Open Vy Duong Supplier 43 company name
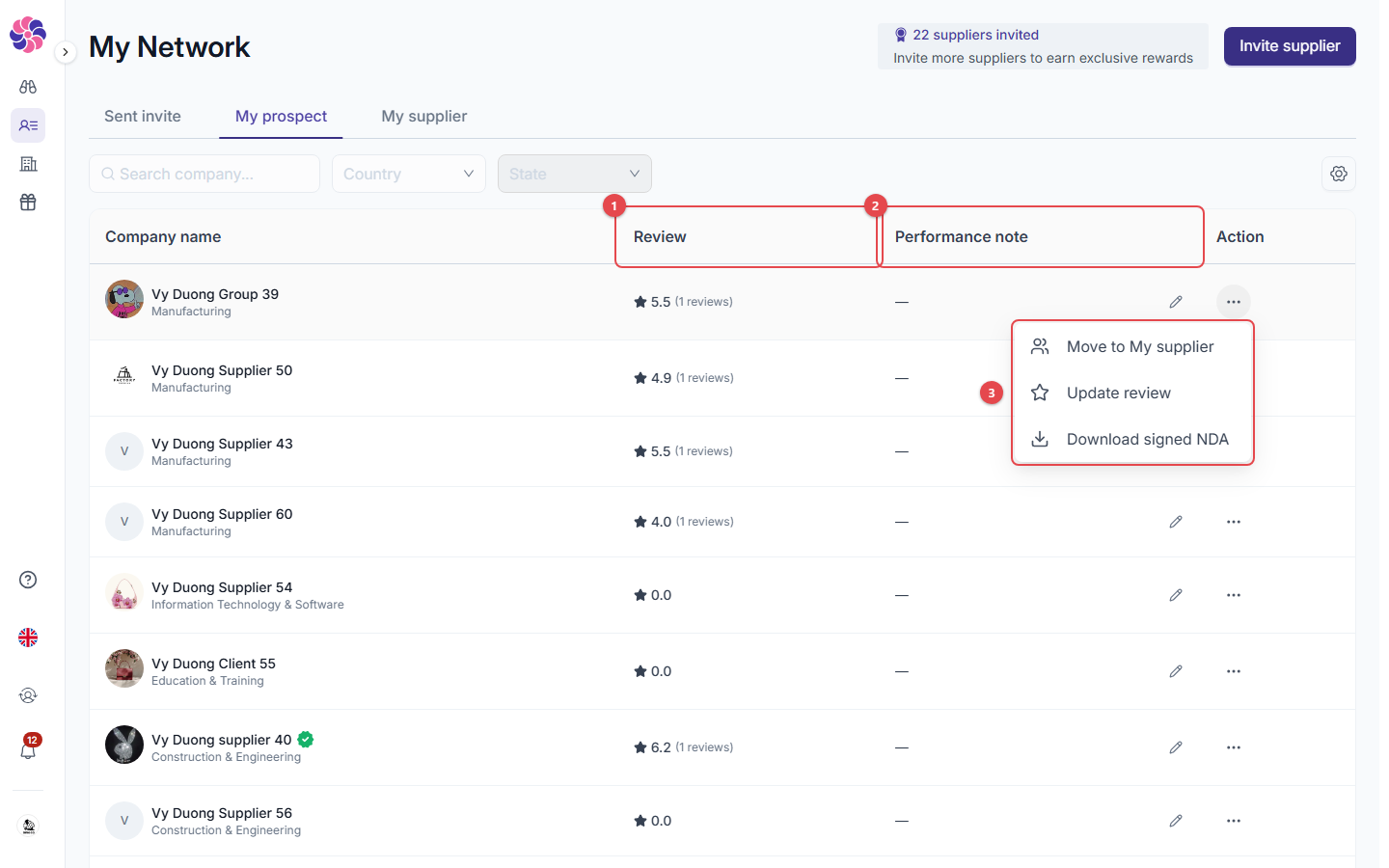This screenshot has height=868, width=1389. coord(222,444)
